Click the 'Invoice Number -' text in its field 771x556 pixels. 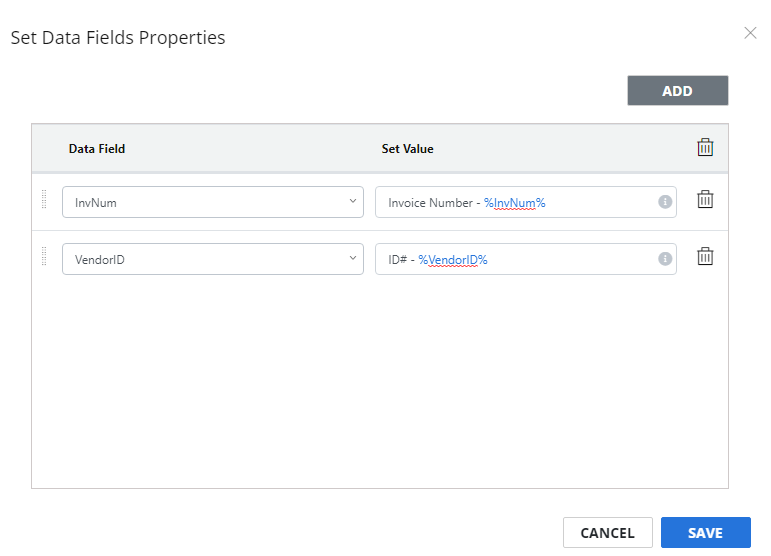coord(434,203)
